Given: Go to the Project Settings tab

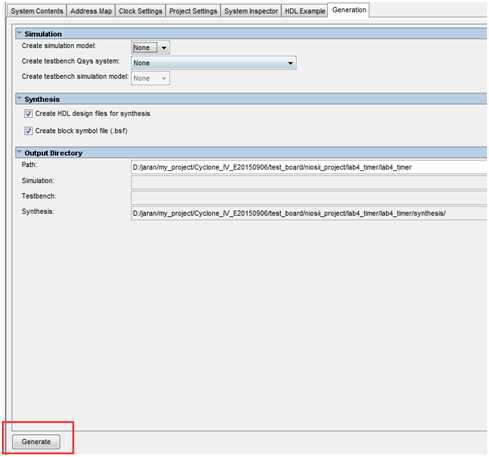Looking at the screenshot, I should point(193,11).
